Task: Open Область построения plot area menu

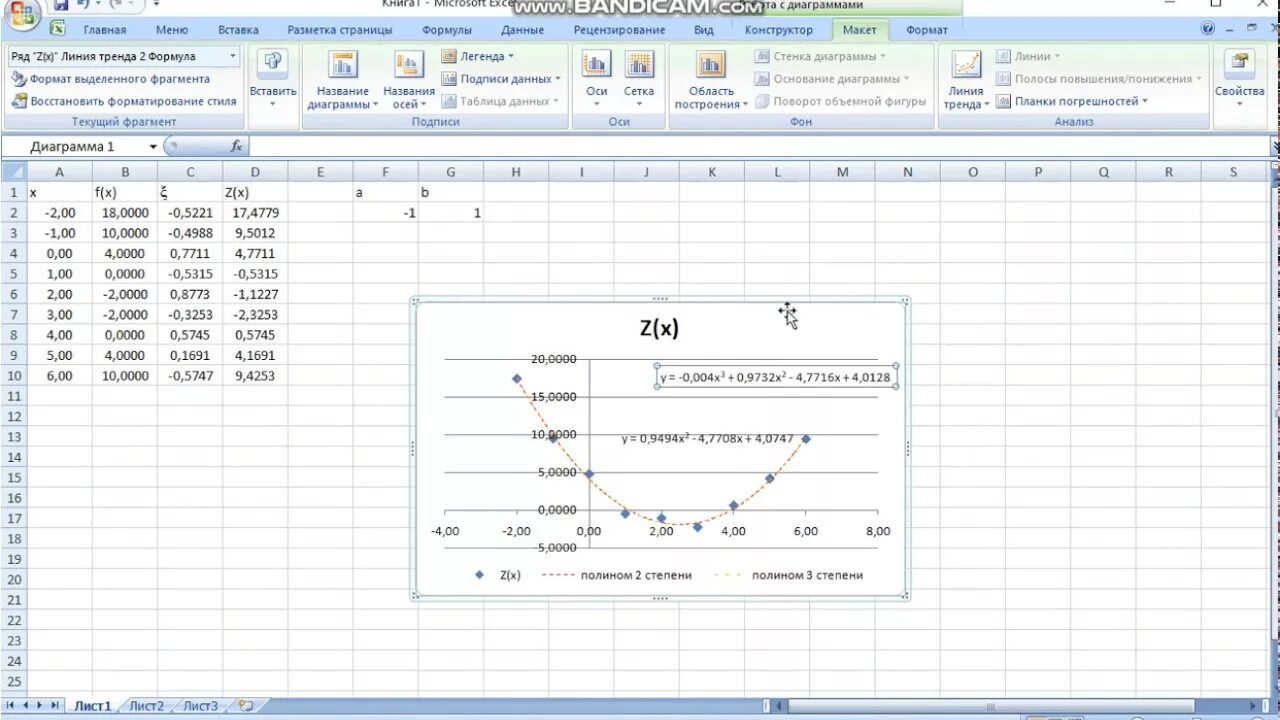Action: pos(711,81)
